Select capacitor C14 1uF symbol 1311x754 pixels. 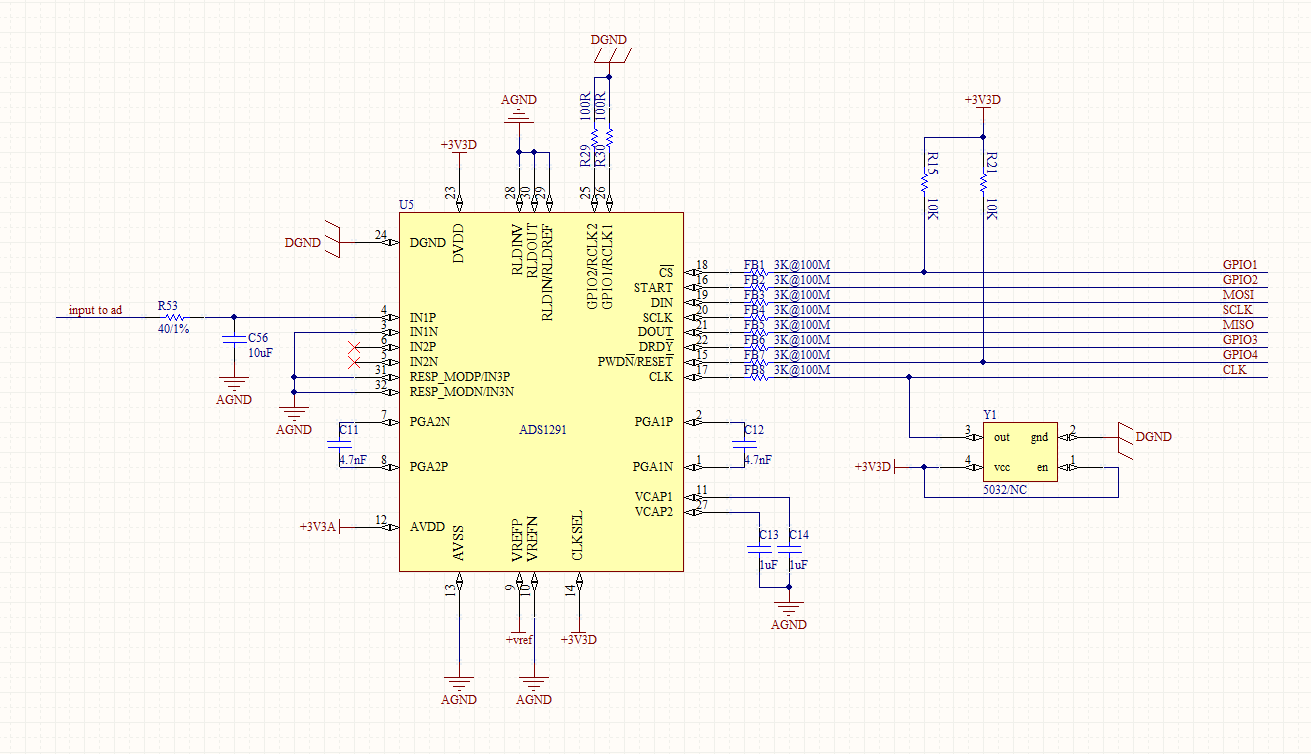coord(789,548)
